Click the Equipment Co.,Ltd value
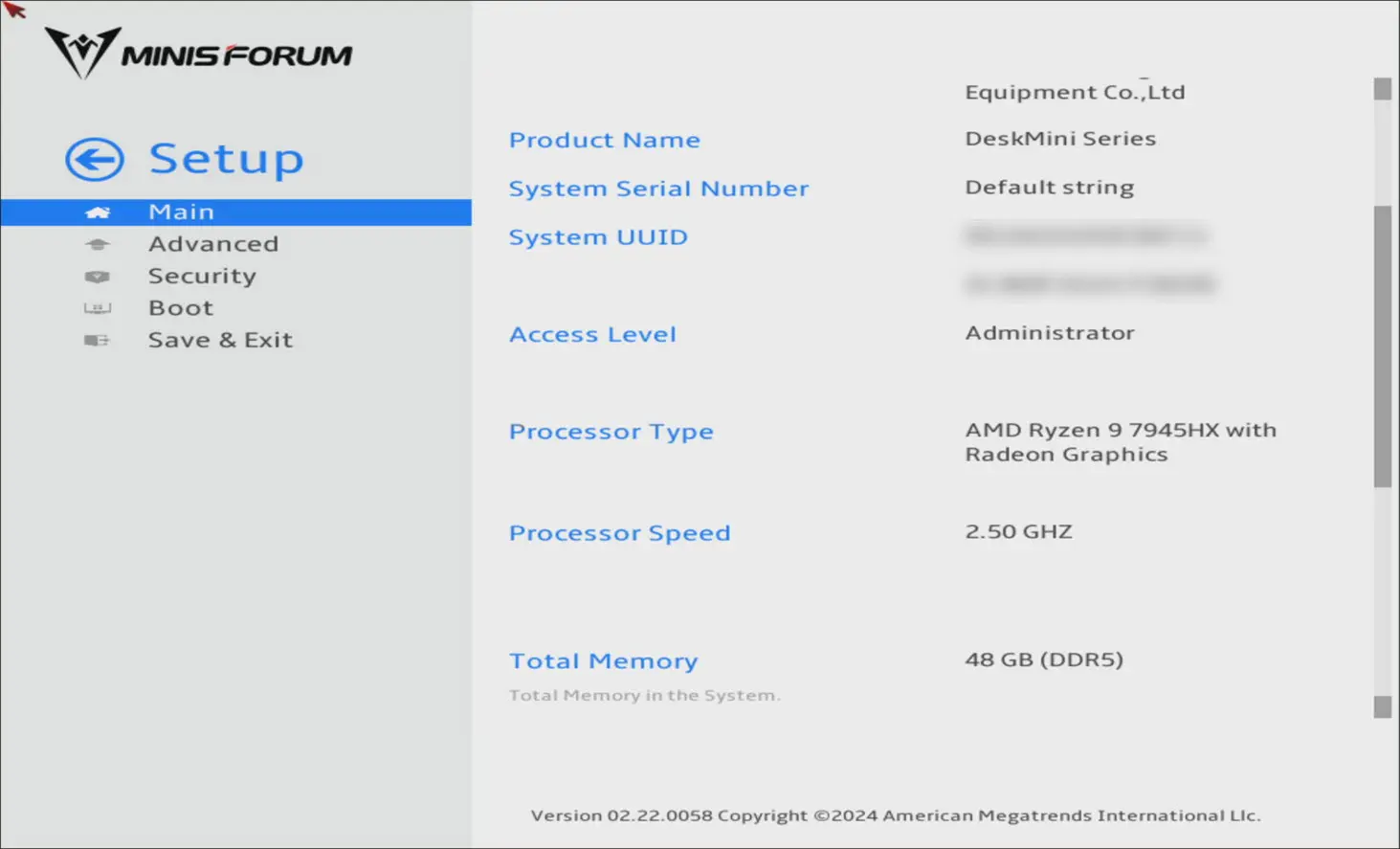1400x849 pixels. [1075, 92]
